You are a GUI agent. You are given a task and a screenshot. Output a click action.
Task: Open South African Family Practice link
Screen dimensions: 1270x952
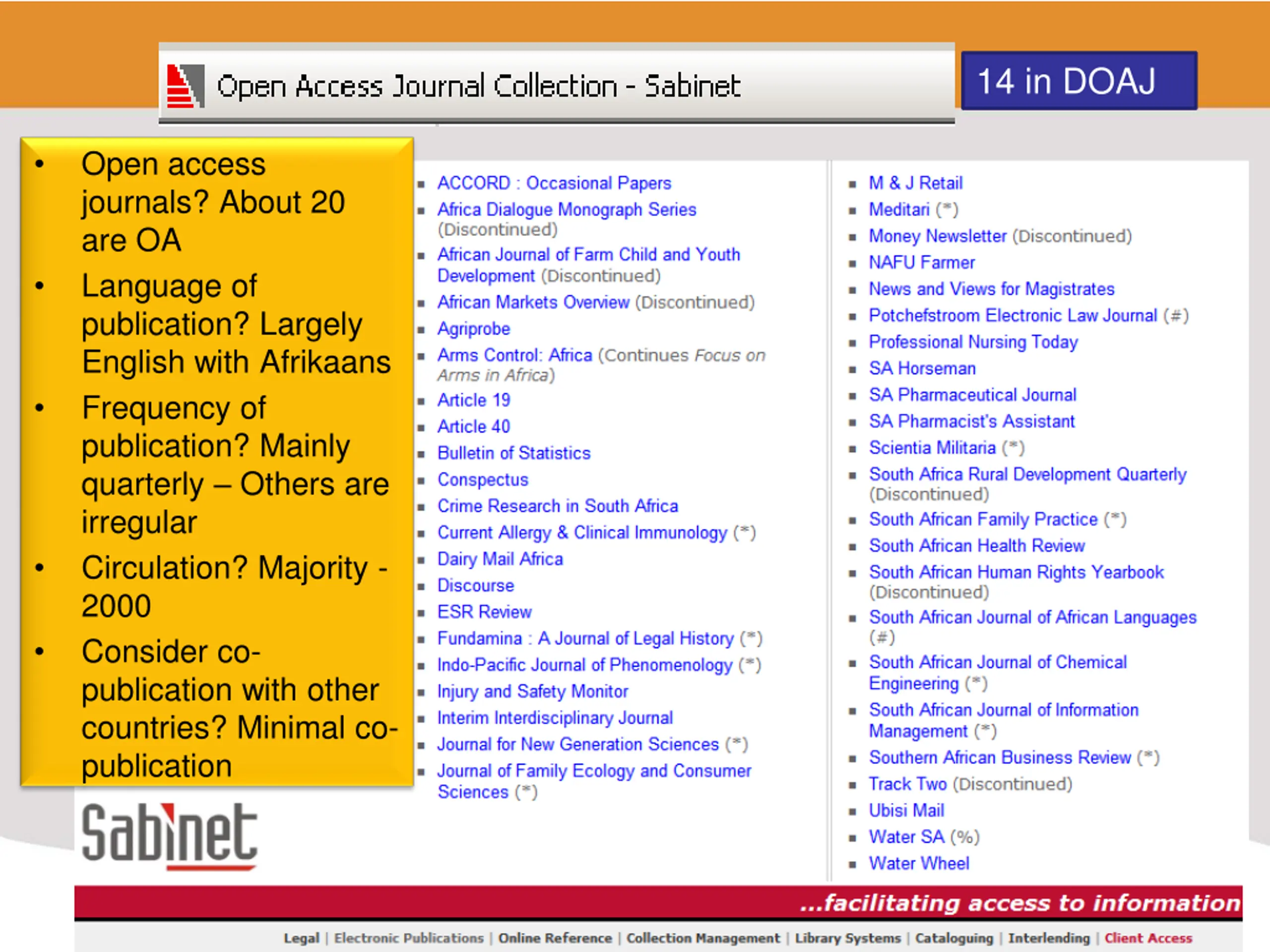tap(983, 519)
